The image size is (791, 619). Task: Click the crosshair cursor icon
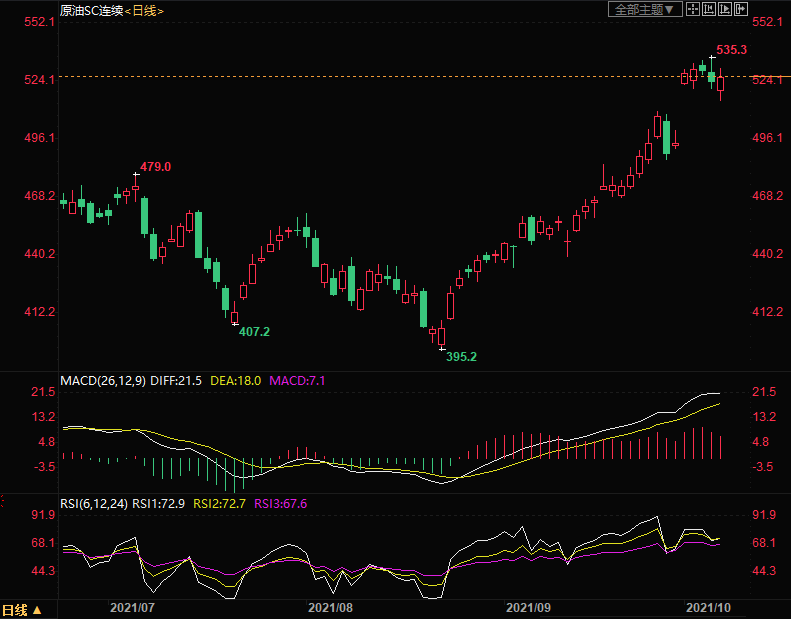[x=693, y=9]
